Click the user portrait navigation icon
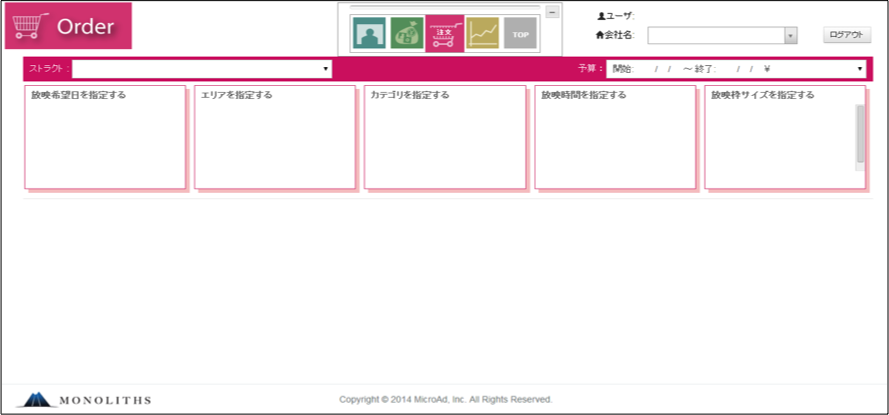Viewport: 889px width, 415px height. coord(368,33)
